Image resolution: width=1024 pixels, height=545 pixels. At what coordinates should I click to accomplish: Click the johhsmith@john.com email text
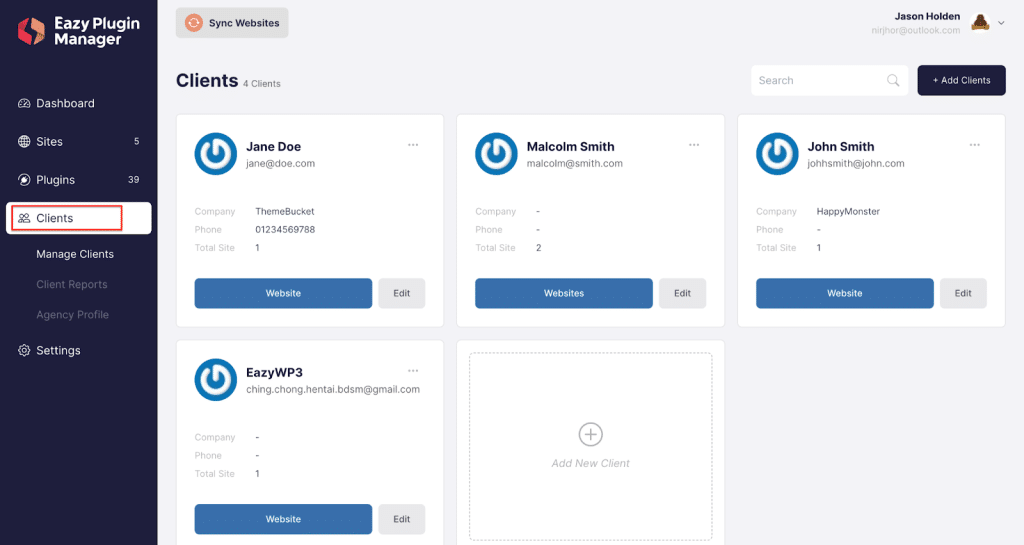point(856,164)
